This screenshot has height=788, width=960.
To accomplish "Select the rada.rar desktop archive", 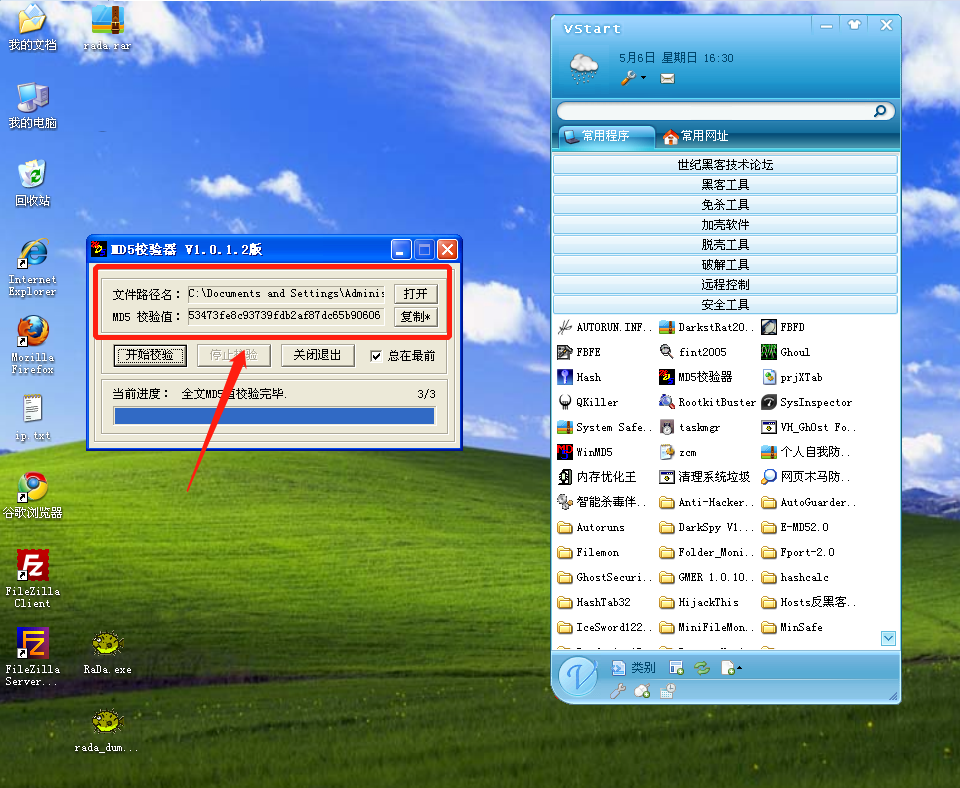I will tap(108, 28).
